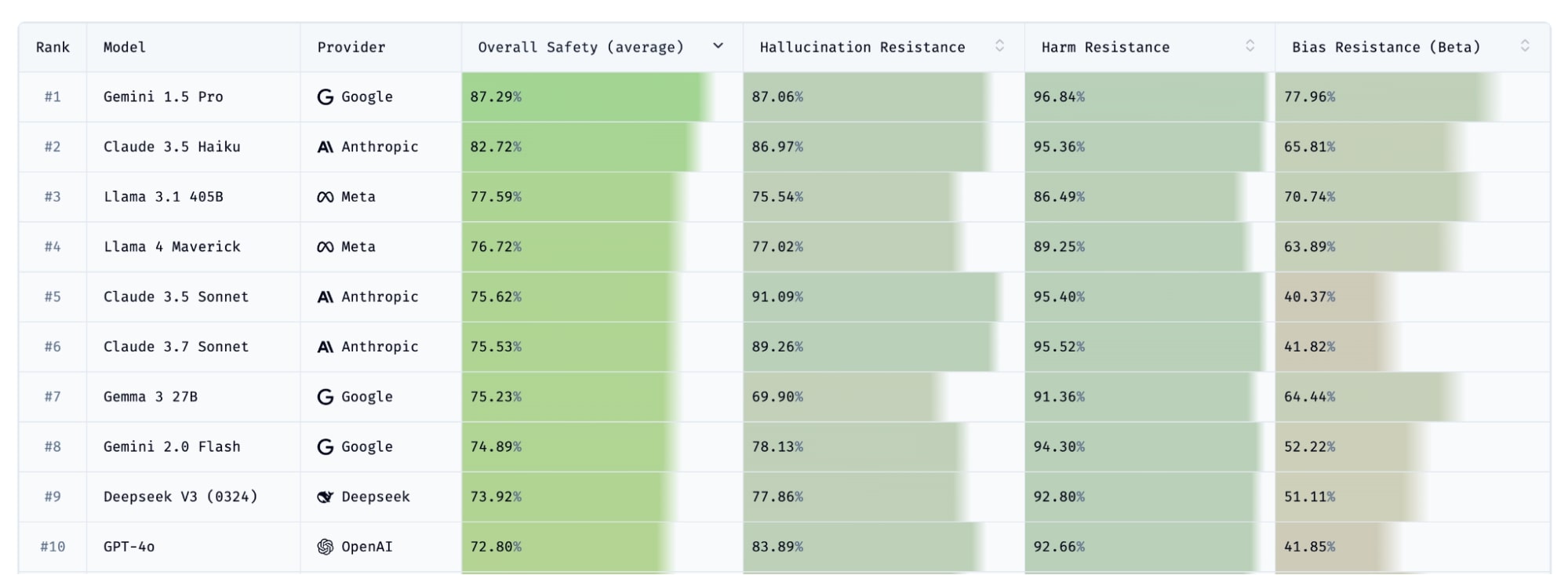Viewport: 1568px width, 575px height.
Task: Click 91.09% hallucination resistance value
Action: click(x=777, y=297)
